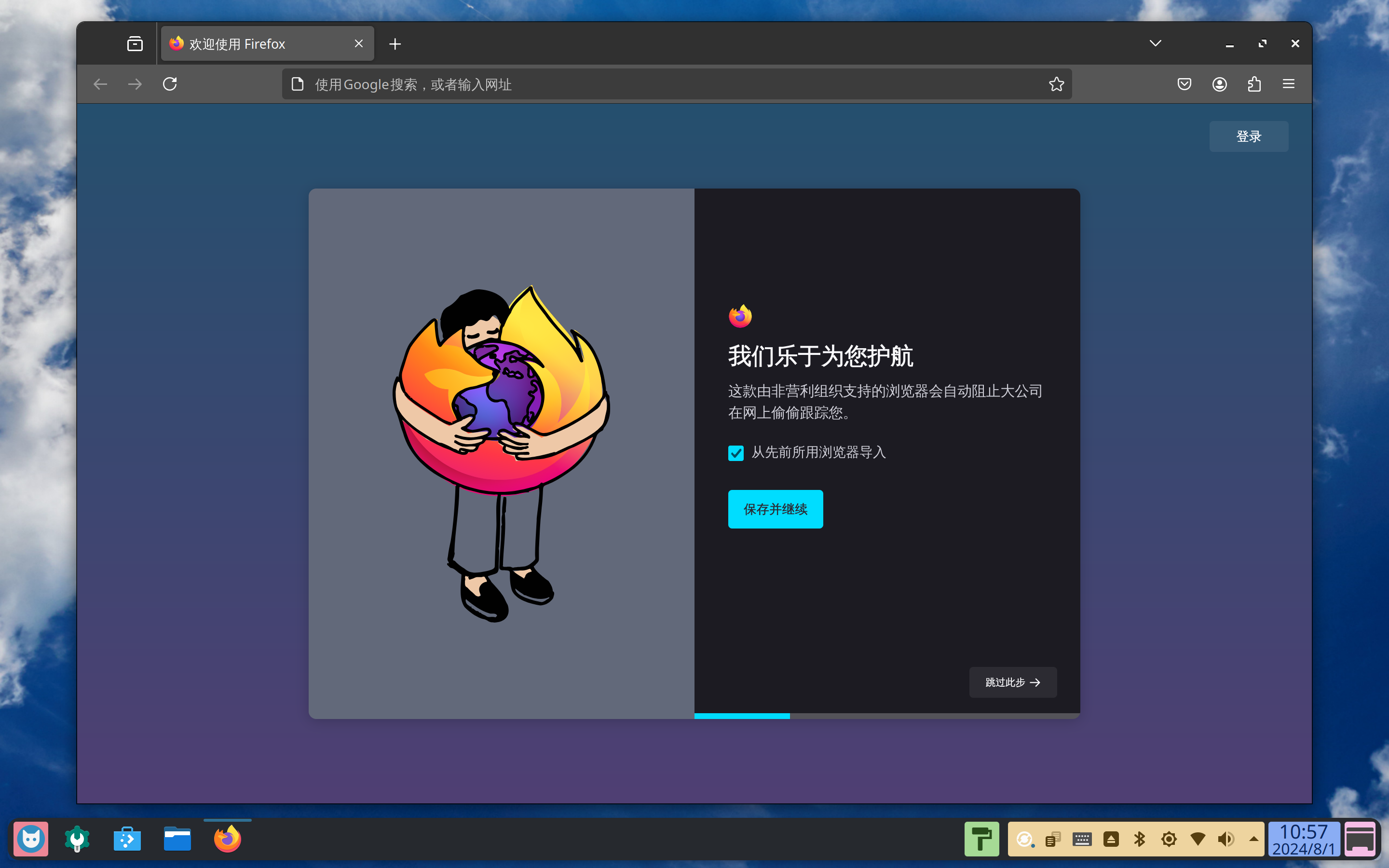Open a new tab with the plus button
This screenshot has height=868, width=1389.
[395, 43]
